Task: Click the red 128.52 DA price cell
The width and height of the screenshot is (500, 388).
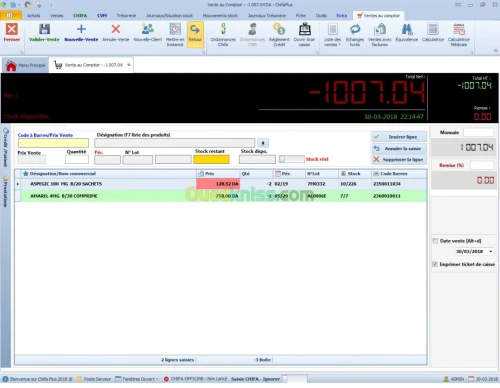Action: (x=218, y=184)
